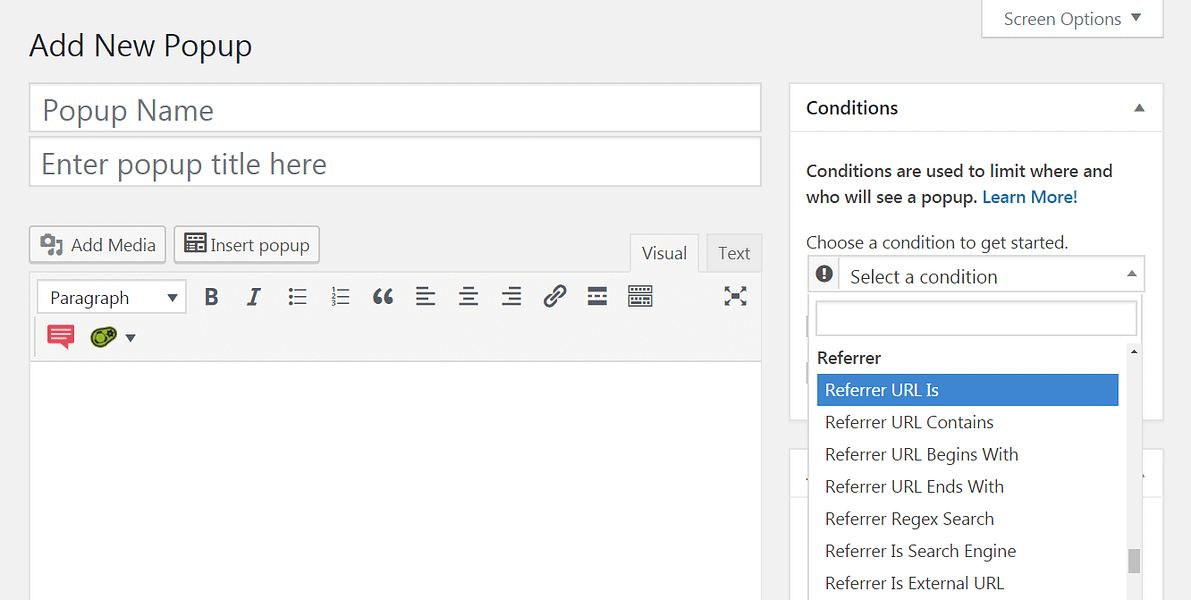
Task: Insert the Read More tag
Action: pyautogui.click(x=597, y=296)
